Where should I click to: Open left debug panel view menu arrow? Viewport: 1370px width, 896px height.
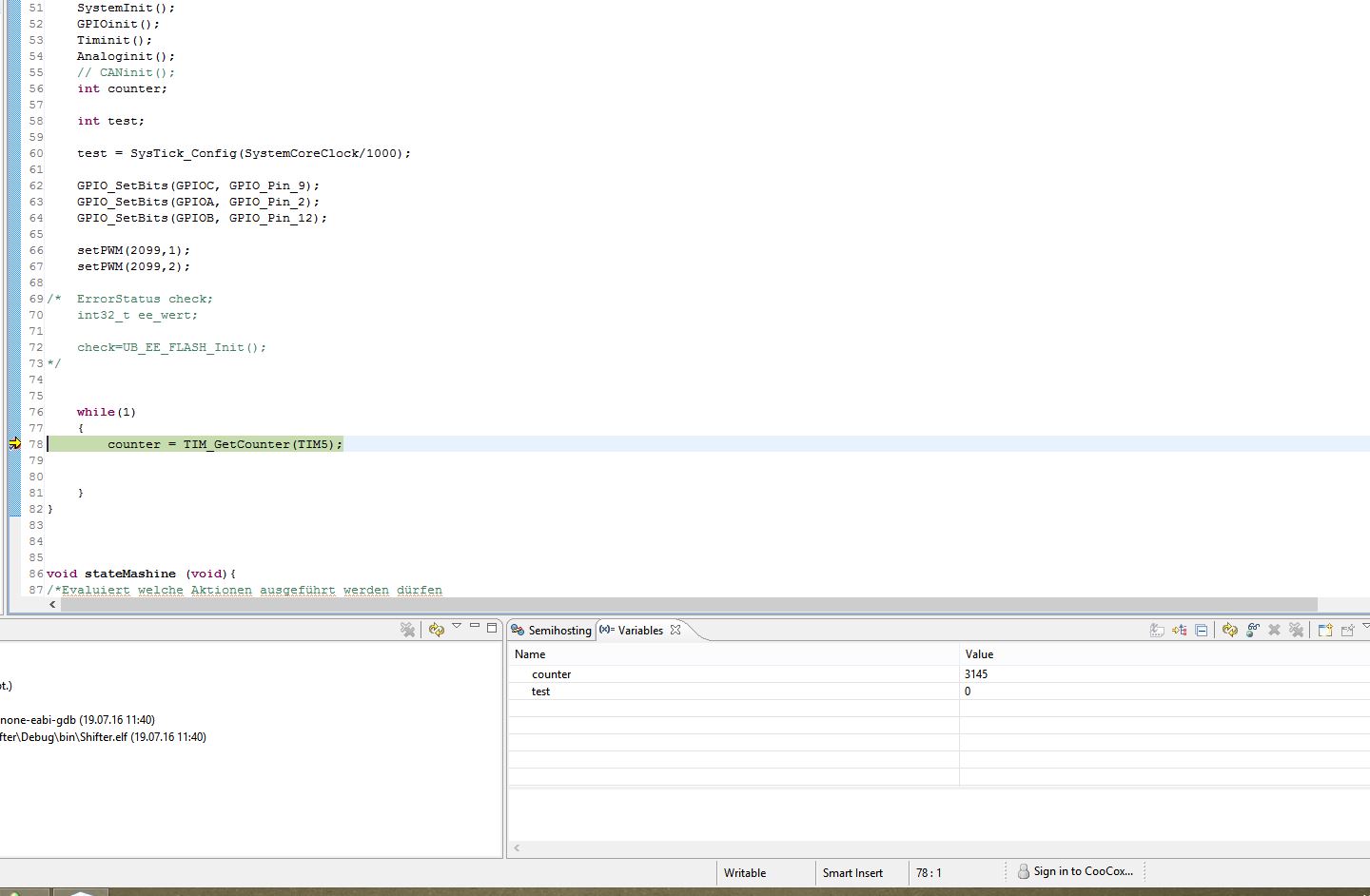[x=457, y=626]
